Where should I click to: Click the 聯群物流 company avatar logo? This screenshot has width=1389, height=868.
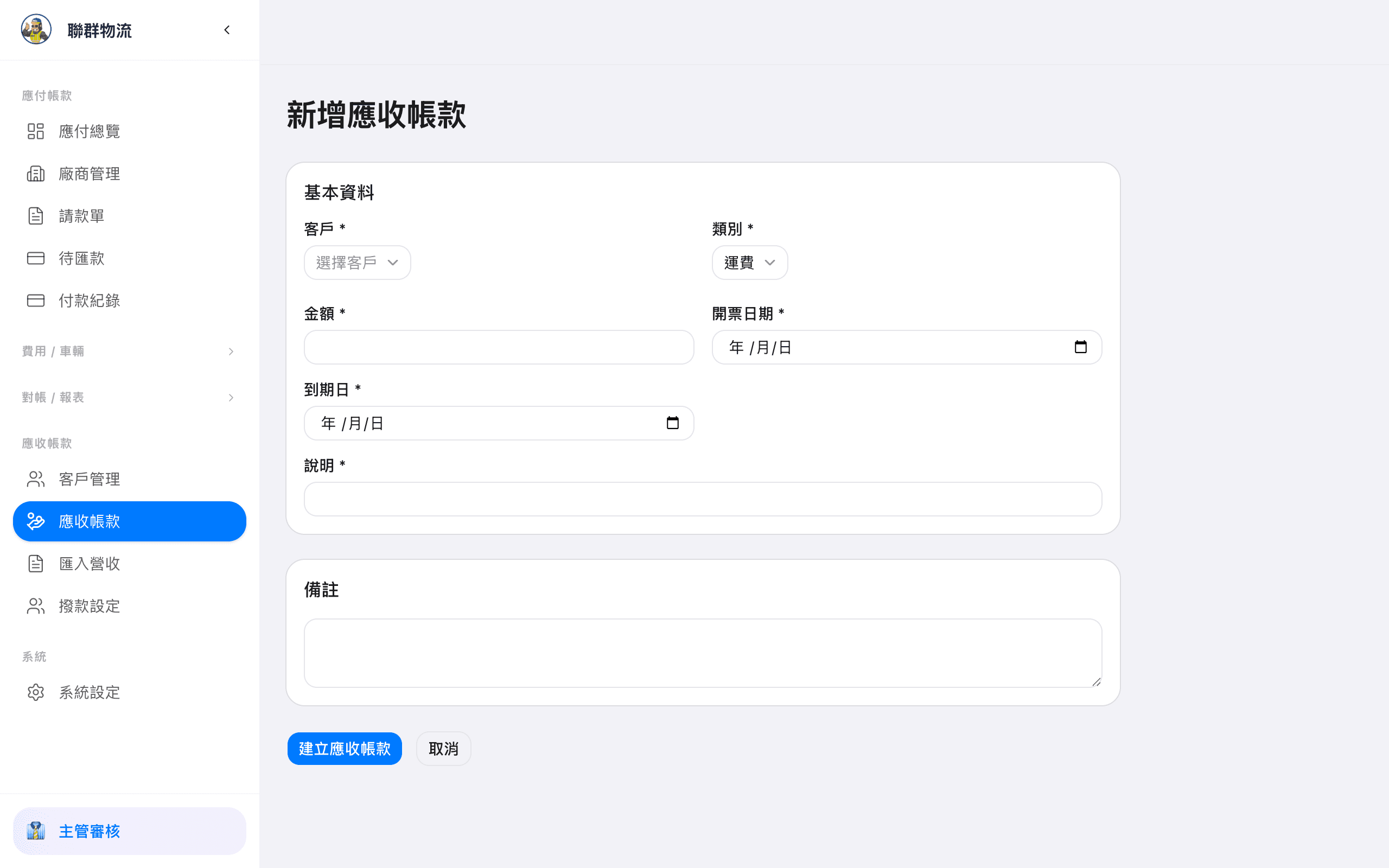pos(36,30)
